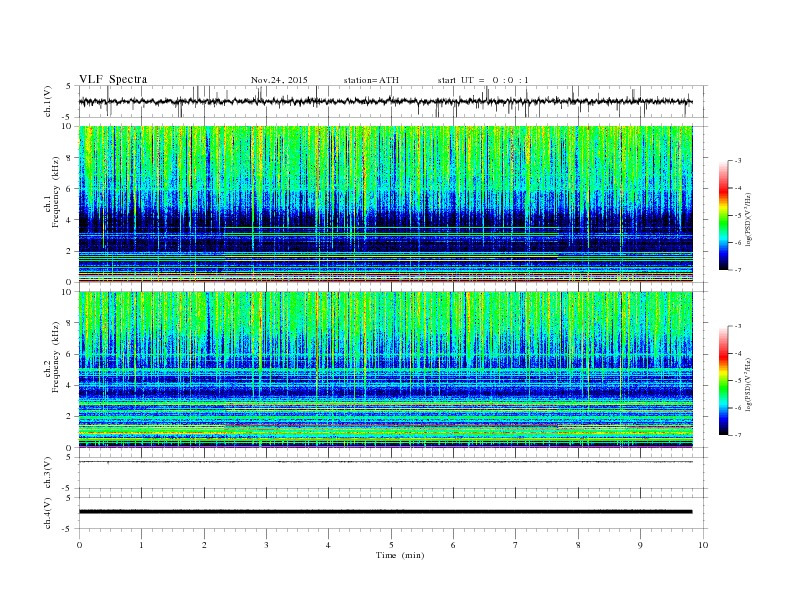Click the time axis tick label "6"
This screenshot has width=792, height=612.
(x=453, y=545)
